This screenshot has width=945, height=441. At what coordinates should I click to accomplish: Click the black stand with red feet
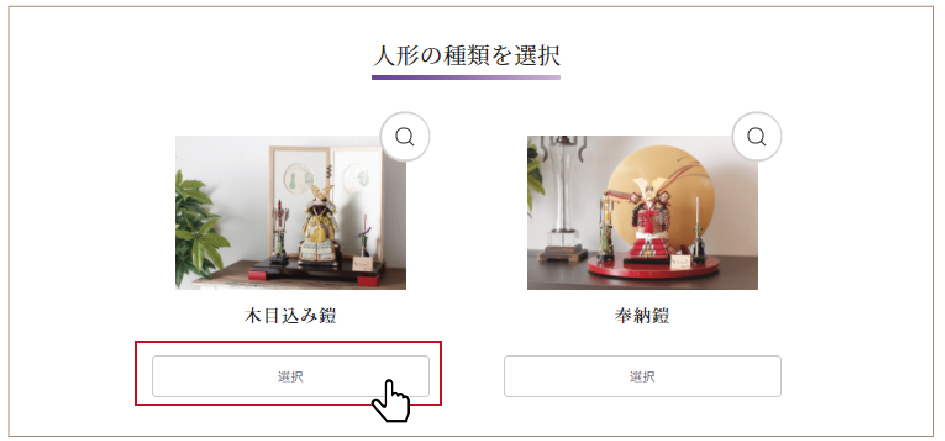(316, 272)
